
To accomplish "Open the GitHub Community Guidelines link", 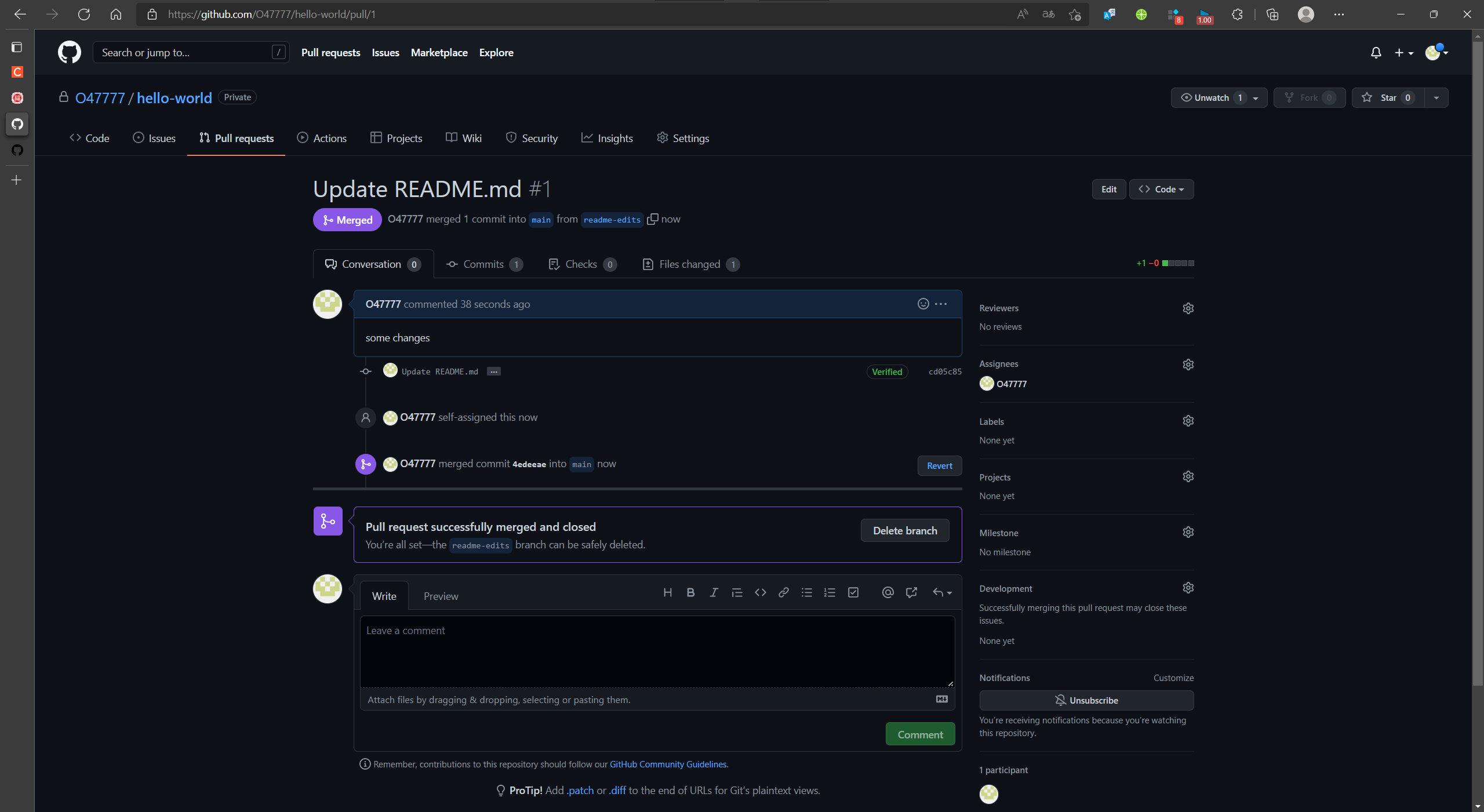I will [668, 764].
